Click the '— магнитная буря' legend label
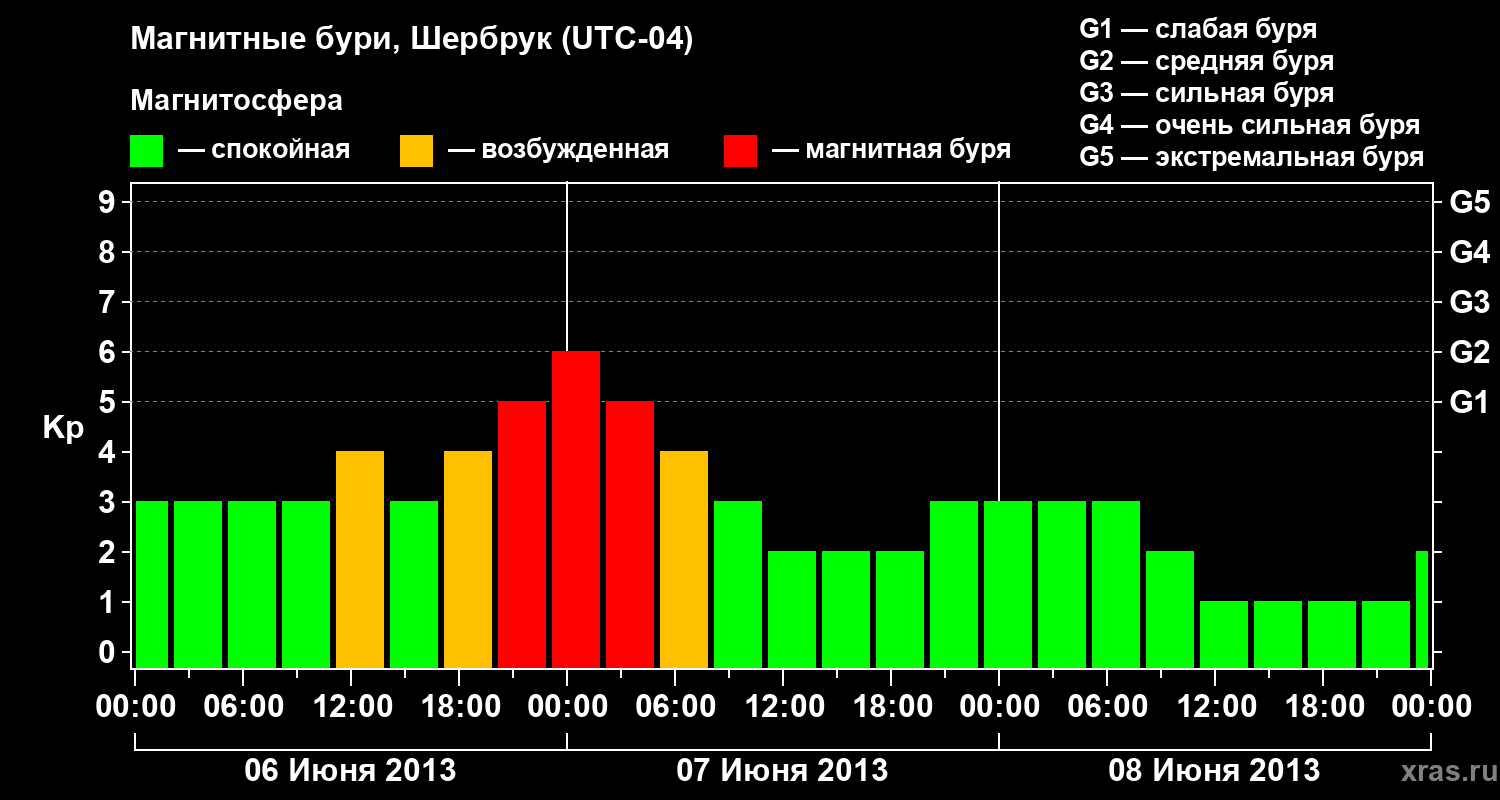Screen dimensions: 1500x800 click(x=891, y=151)
